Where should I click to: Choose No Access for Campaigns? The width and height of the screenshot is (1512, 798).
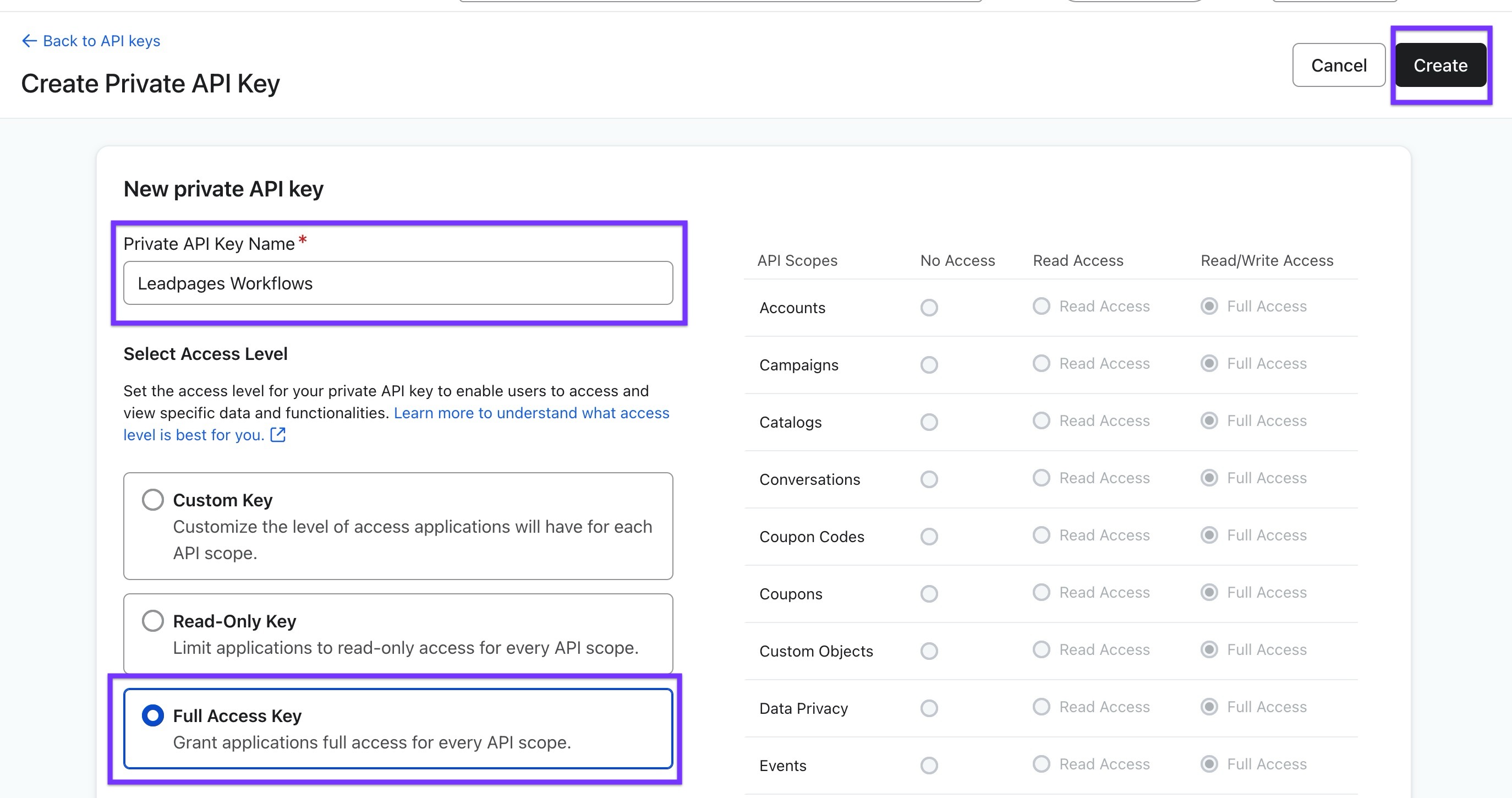(929, 365)
